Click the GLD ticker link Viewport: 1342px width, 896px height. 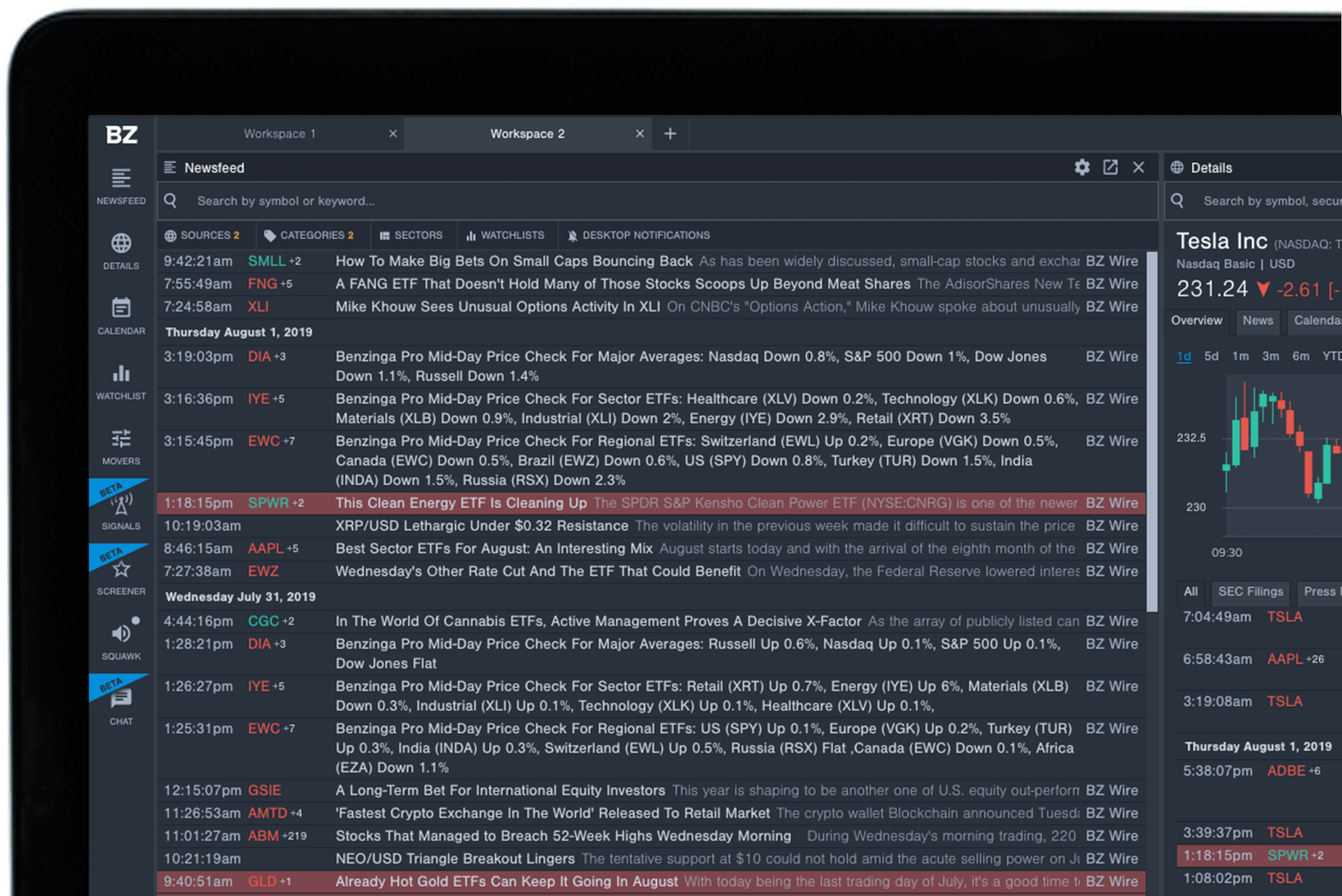pyautogui.click(x=262, y=881)
